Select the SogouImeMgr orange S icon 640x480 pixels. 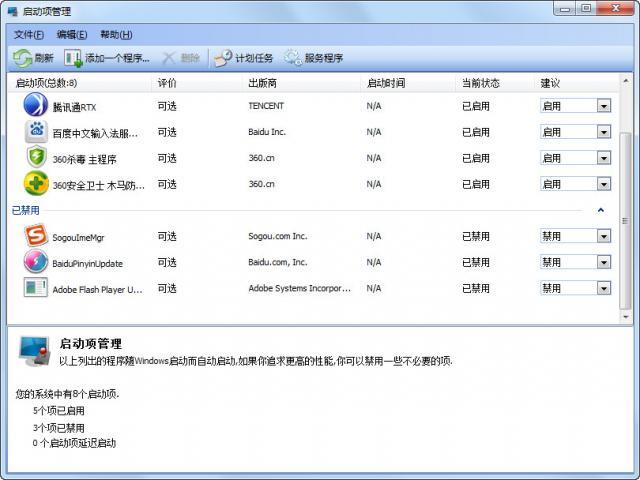36,235
